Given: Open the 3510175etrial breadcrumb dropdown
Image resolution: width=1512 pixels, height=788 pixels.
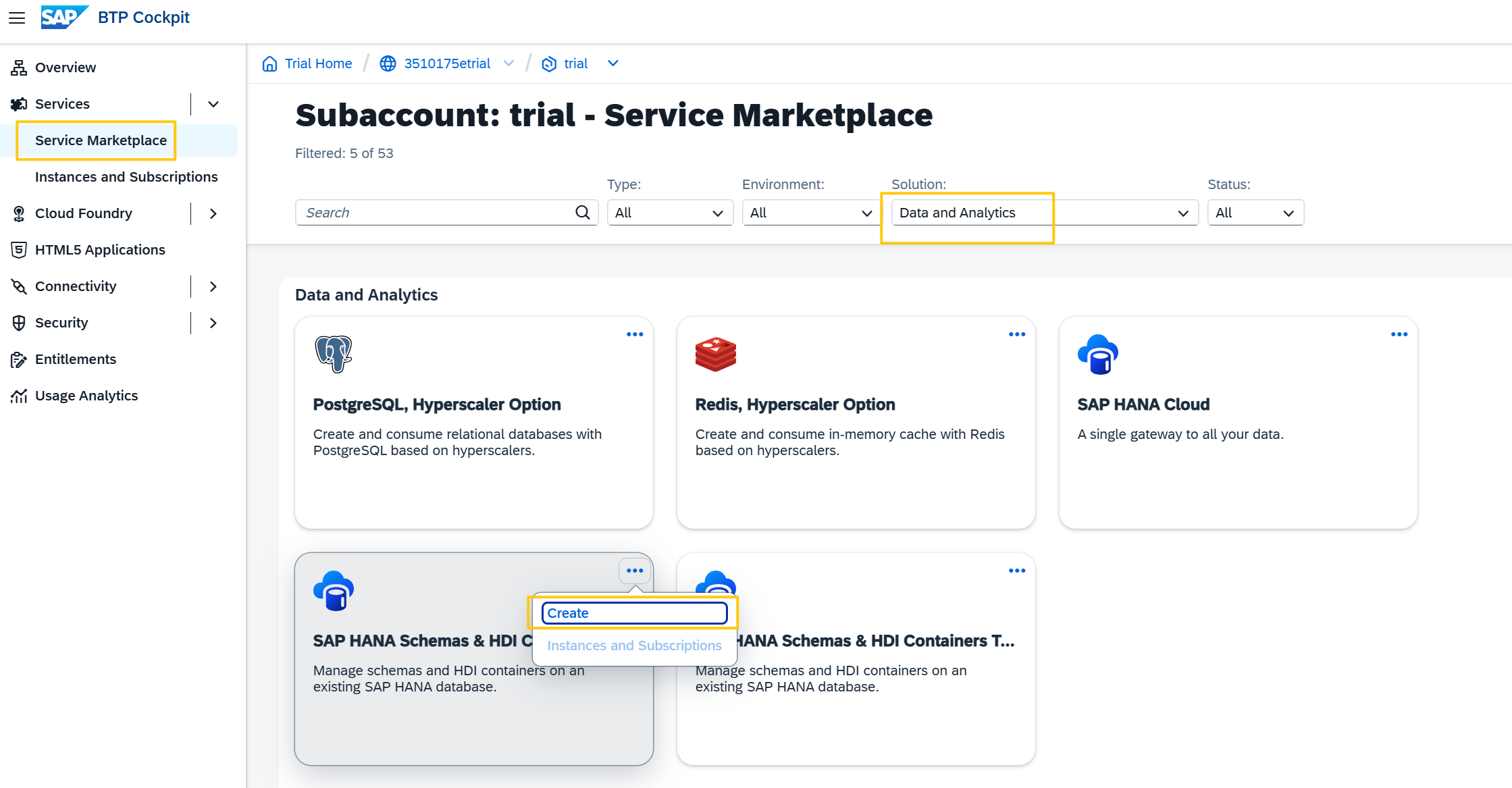Looking at the screenshot, I should 509,63.
